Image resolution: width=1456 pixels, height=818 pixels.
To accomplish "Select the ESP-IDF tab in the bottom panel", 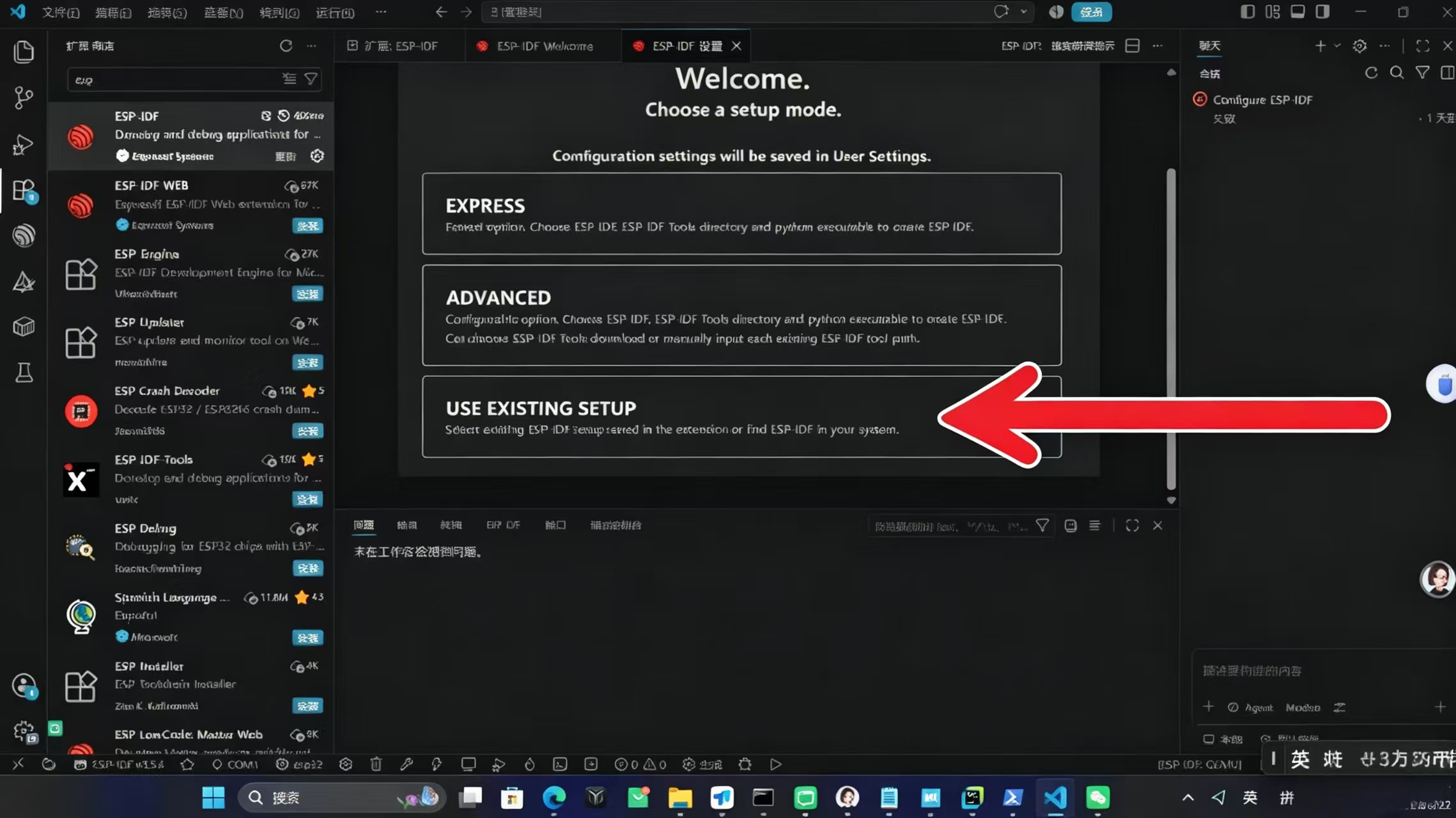I will (503, 525).
